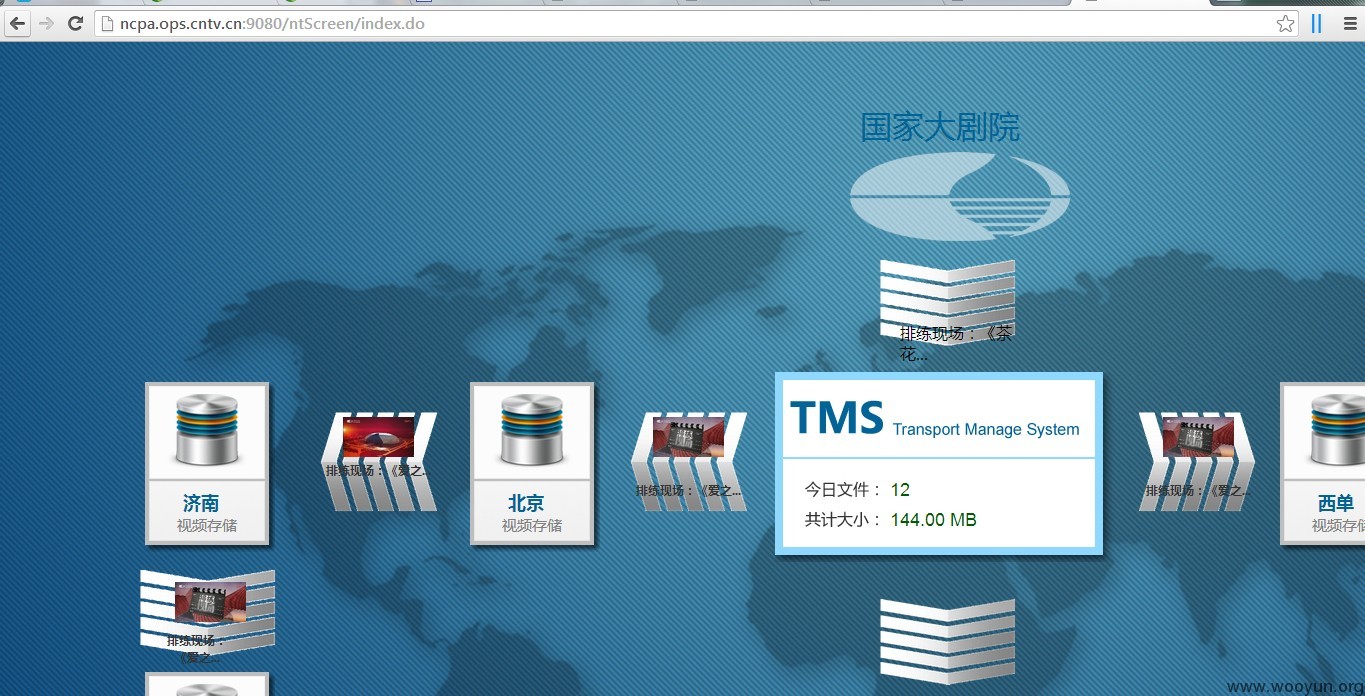Image resolution: width=1365 pixels, height=696 pixels.
Task: Select the 西单 storage database icon
Action: (x=1337, y=431)
